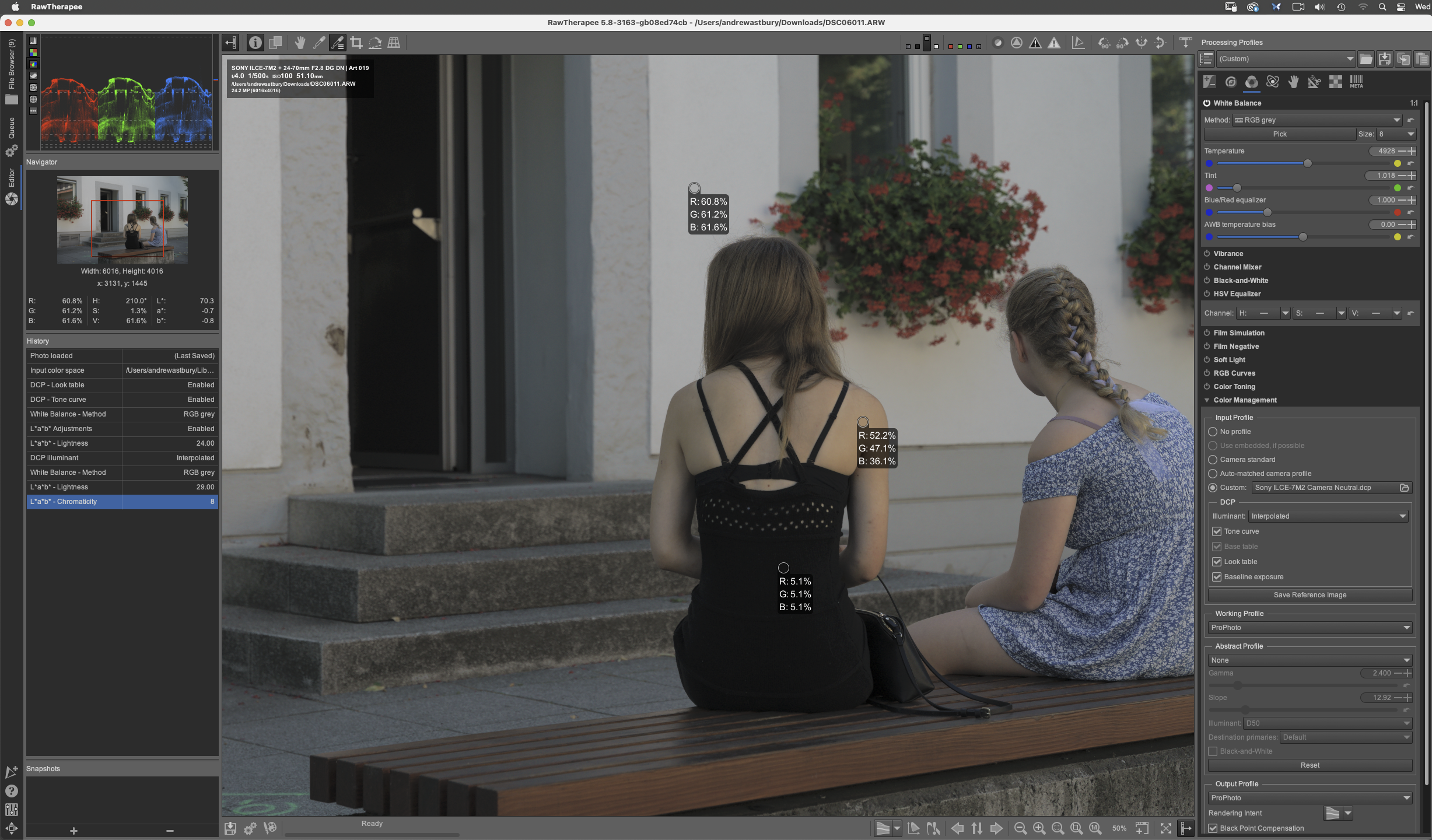Image resolution: width=1432 pixels, height=840 pixels.
Task: Select the Straighten/rotate tool
Action: pyautogui.click(x=375, y=43)
